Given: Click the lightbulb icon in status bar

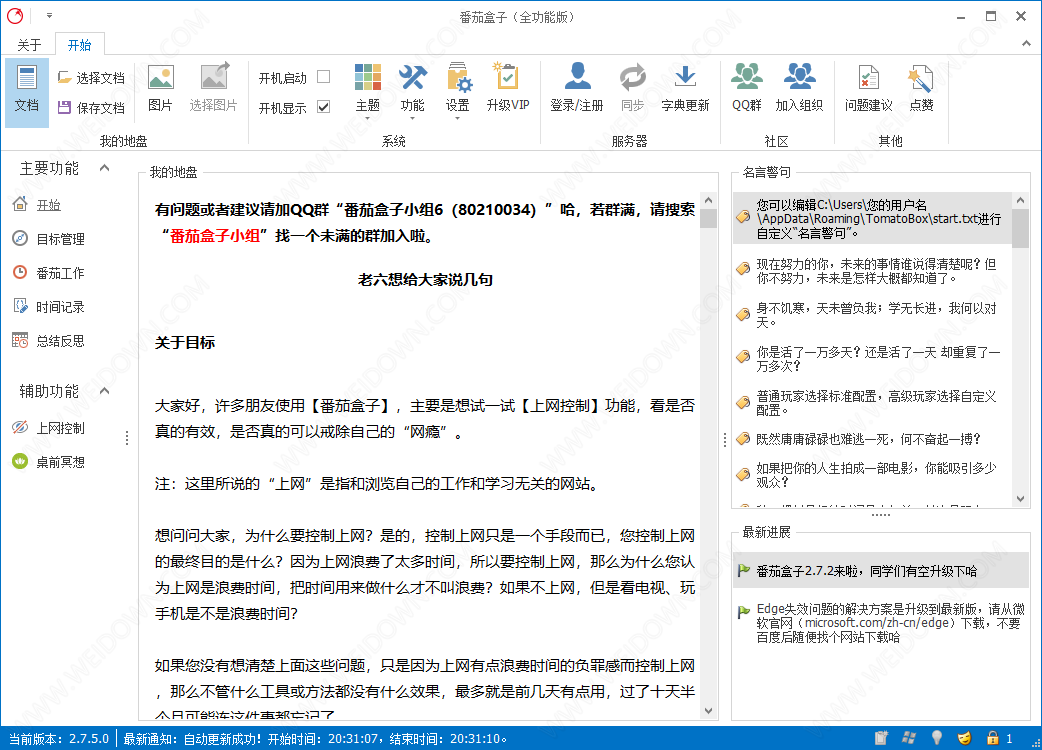Looking at the screenshot, I should pos(936,737).
